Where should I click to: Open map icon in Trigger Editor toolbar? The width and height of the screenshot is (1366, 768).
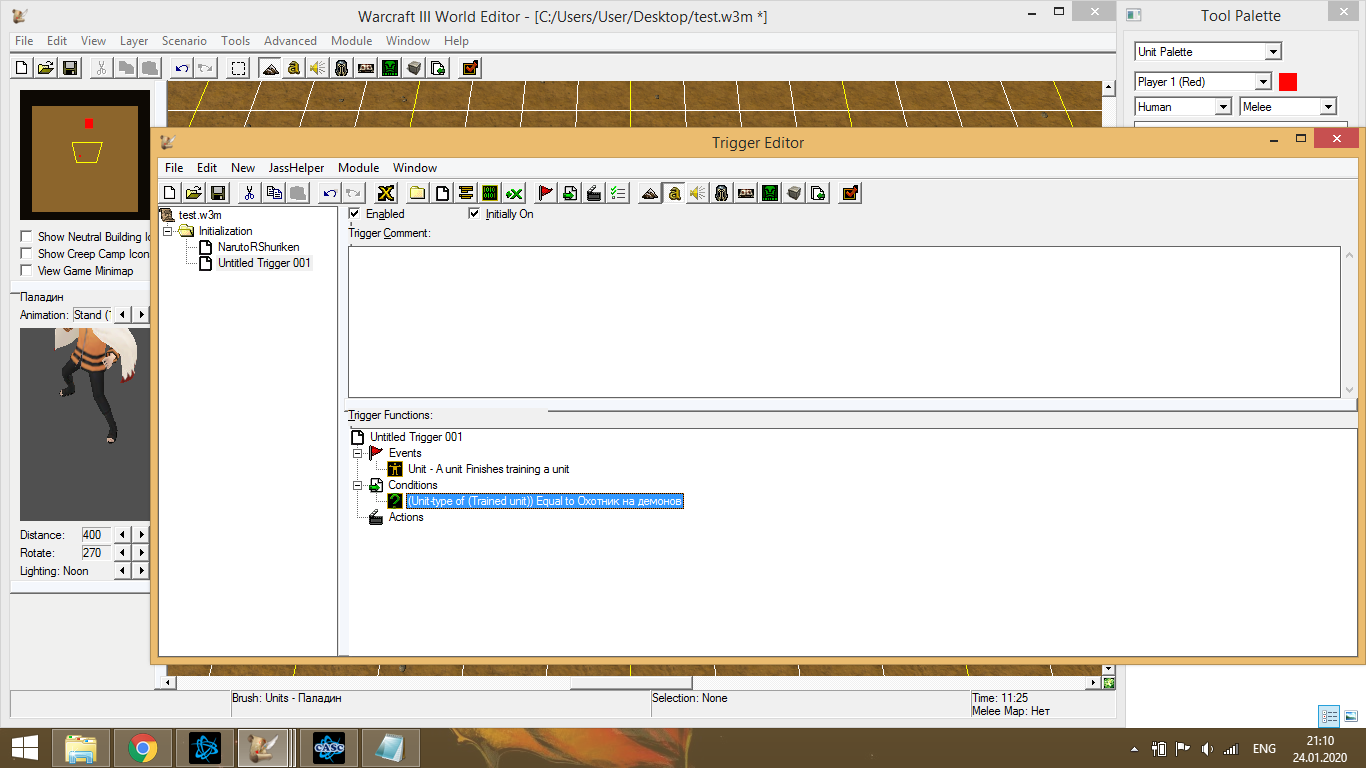click(193, 193)
